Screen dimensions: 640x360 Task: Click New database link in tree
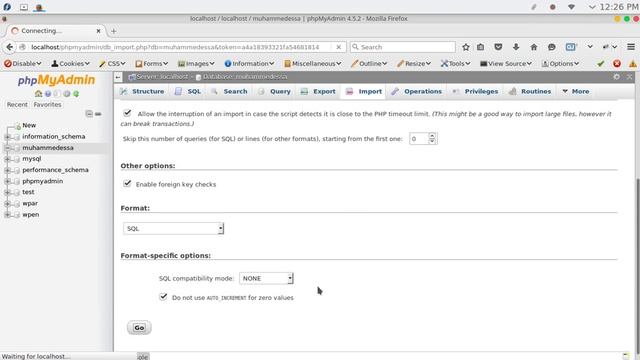click(x=29, y=125)
